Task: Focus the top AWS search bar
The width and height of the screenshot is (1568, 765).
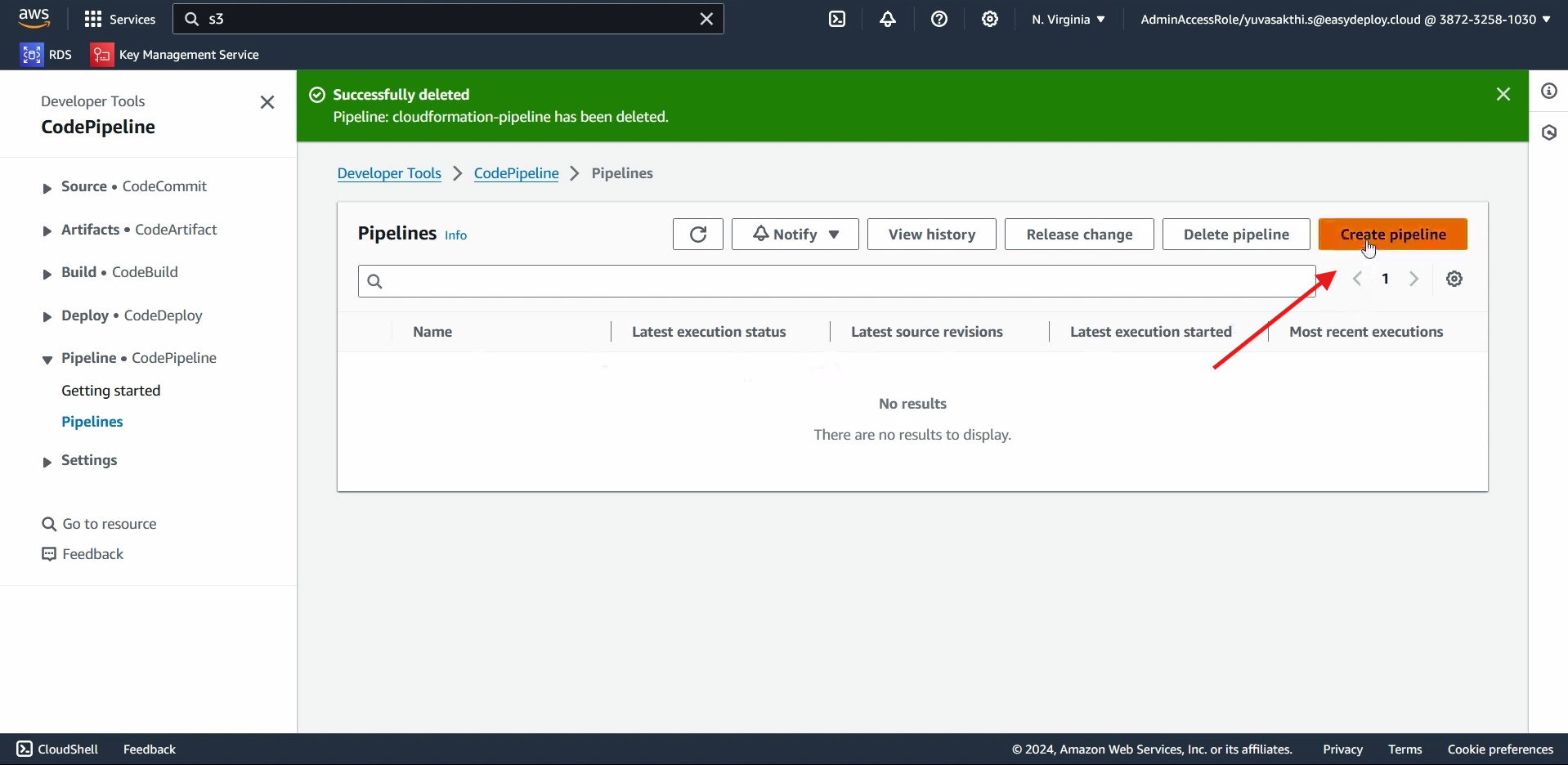Action: click(448, 19)
